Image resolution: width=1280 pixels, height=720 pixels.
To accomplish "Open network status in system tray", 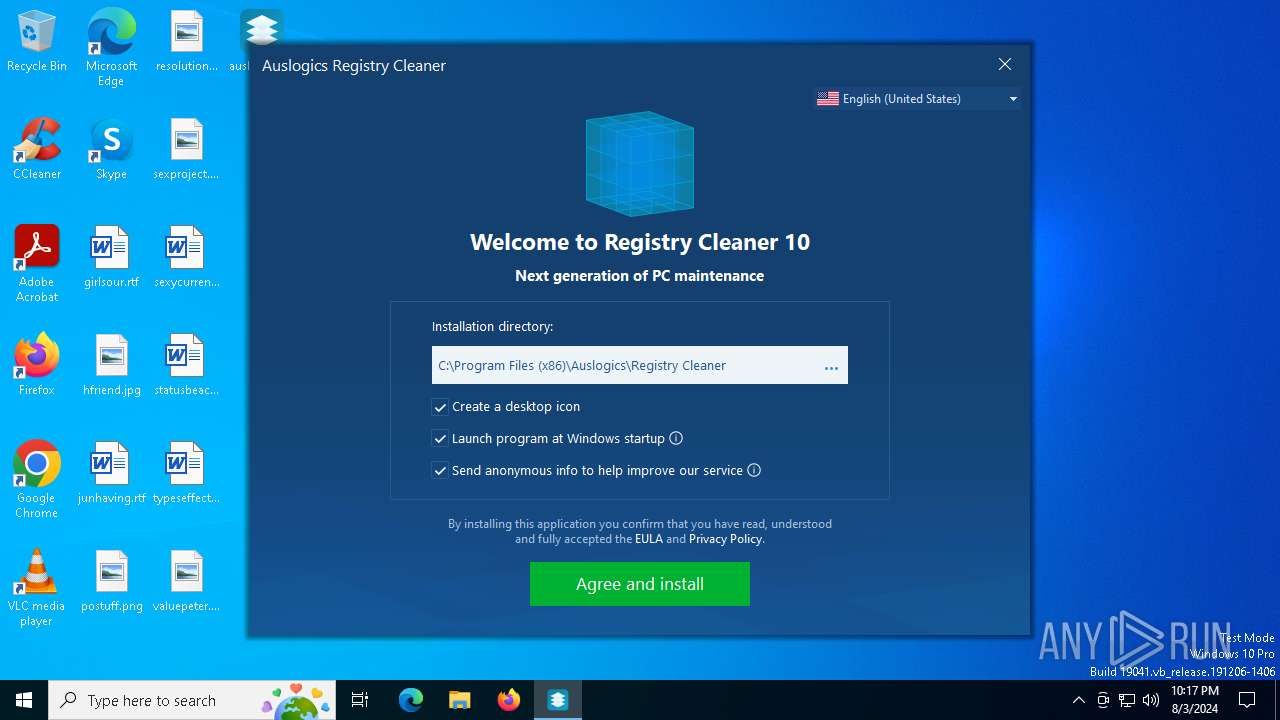I will point(1127,700).
